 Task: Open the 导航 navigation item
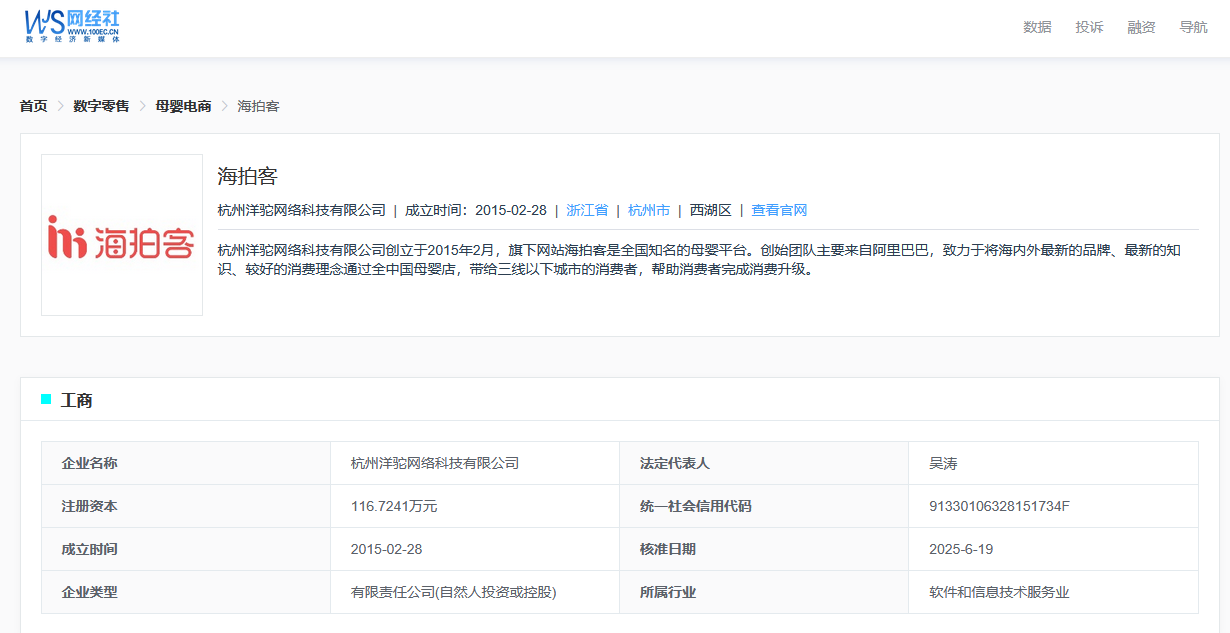(x=1193, y=27)
